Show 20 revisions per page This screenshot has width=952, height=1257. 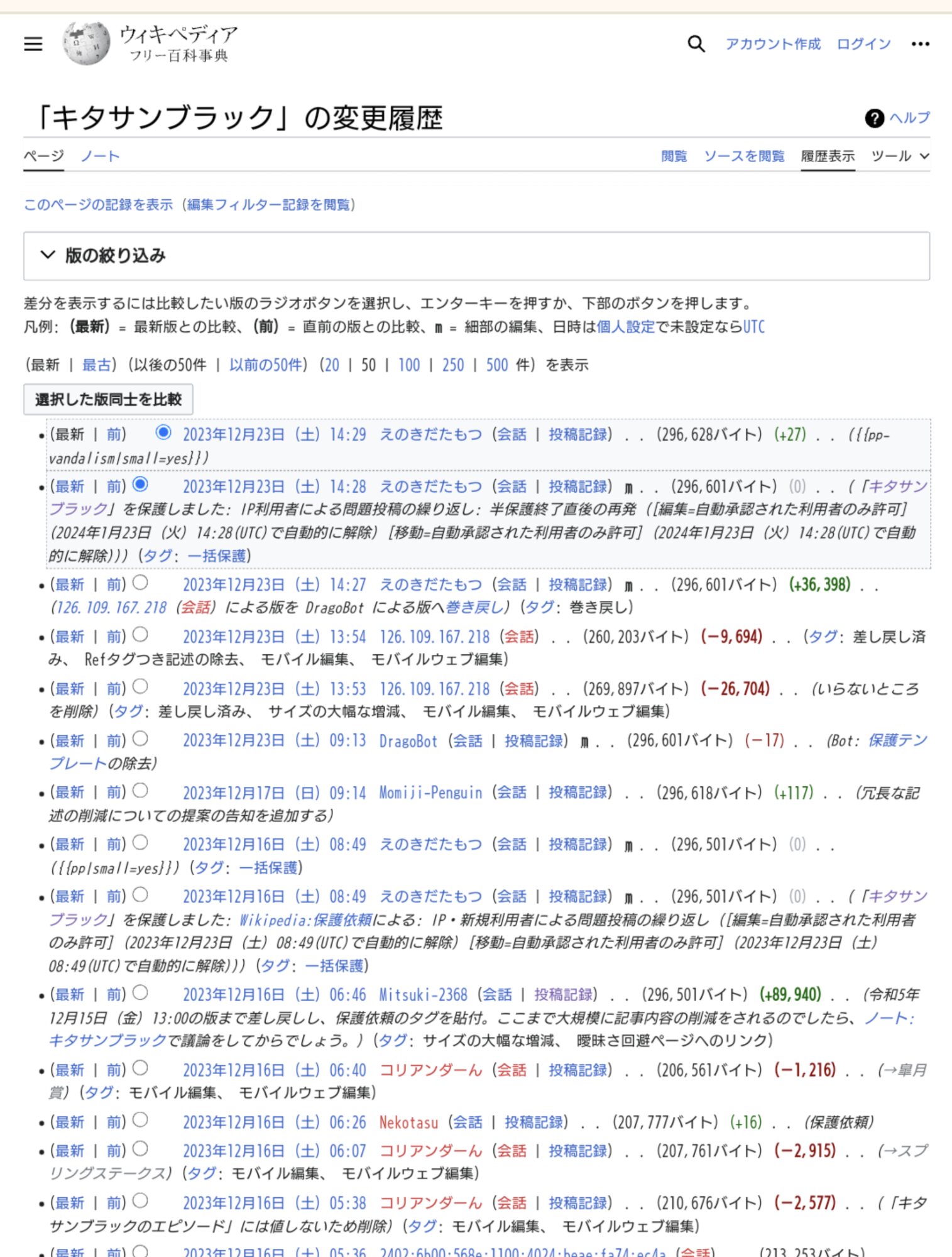(331, 365)
